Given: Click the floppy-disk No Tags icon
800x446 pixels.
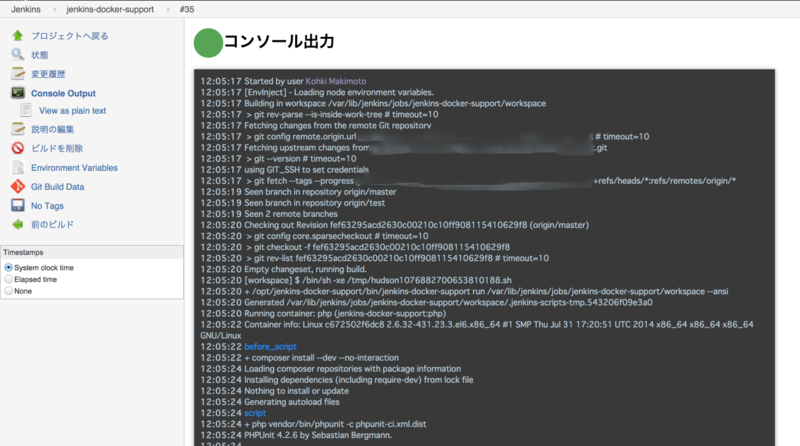Looking at the screenshot, I should point(18,205).
